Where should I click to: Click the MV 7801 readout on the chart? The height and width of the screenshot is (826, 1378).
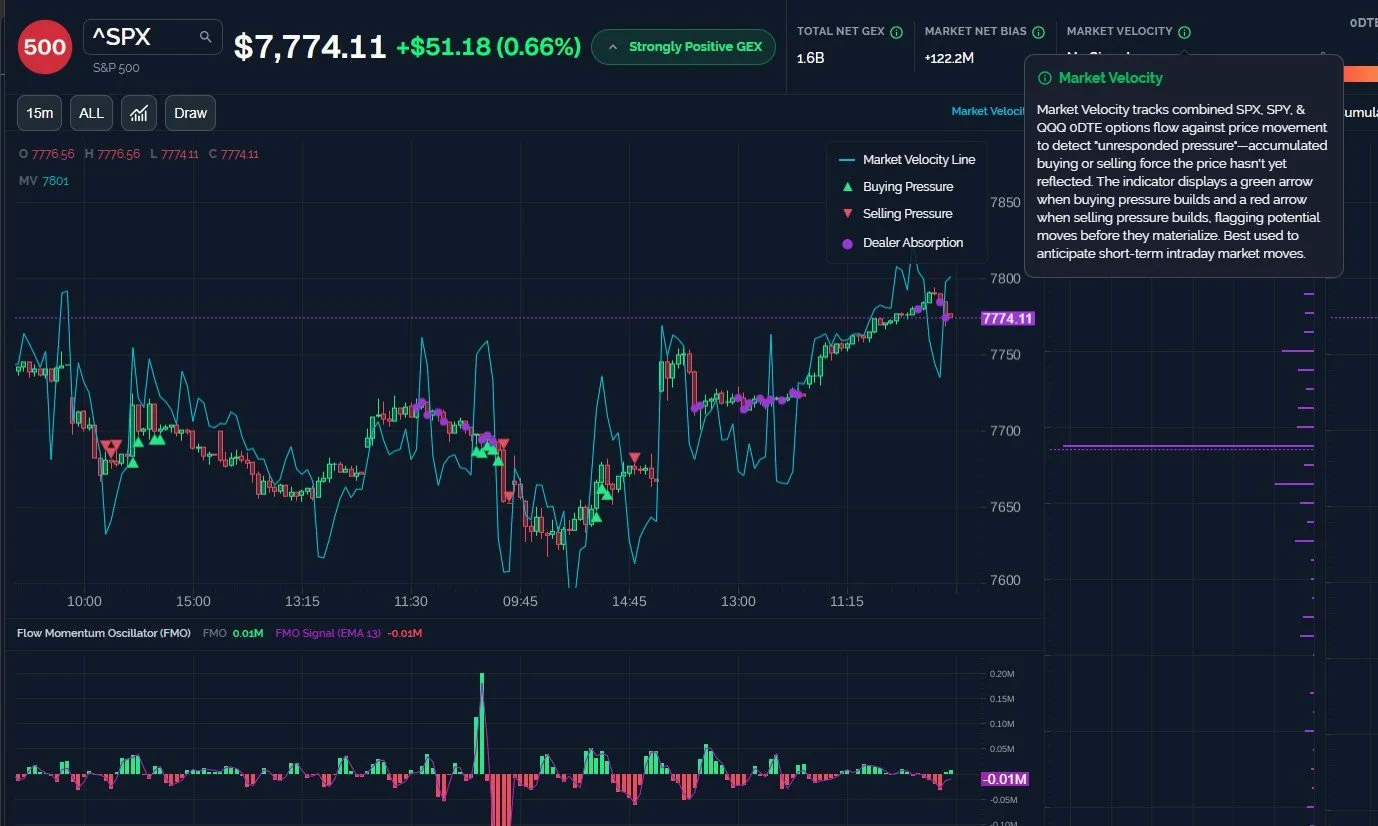44,181
